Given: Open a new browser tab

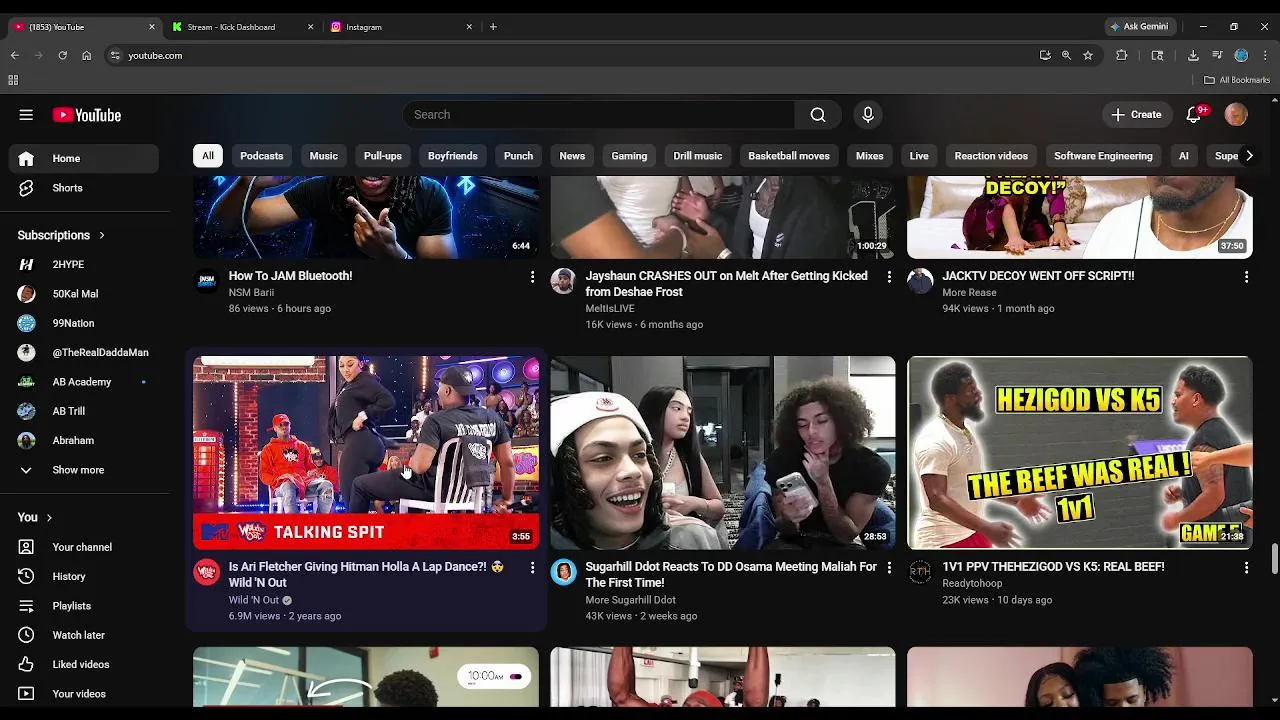Looking at the screenshot, I should [x=493, y=27].
